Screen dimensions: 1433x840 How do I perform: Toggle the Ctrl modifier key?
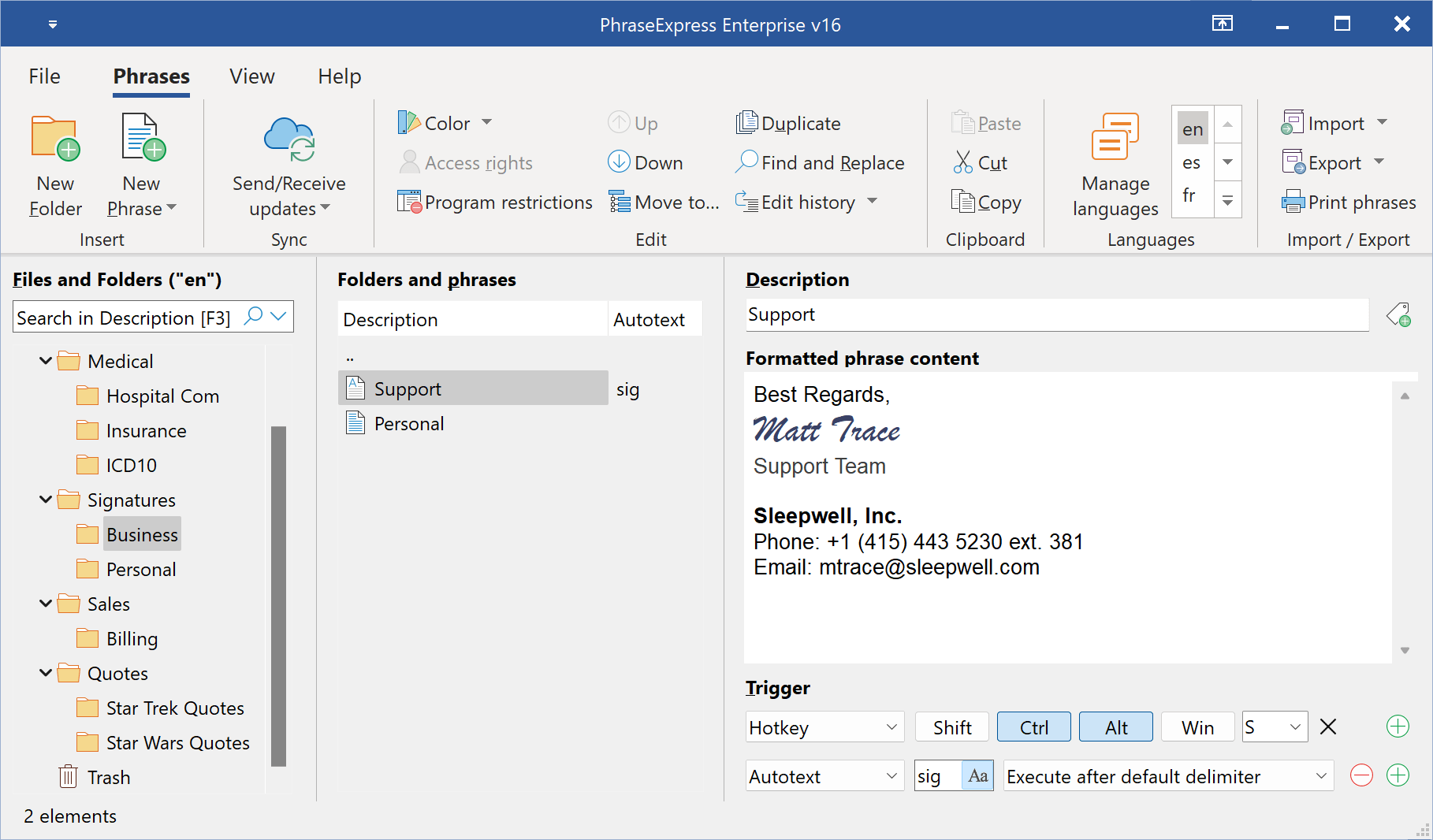[1034, 727]
